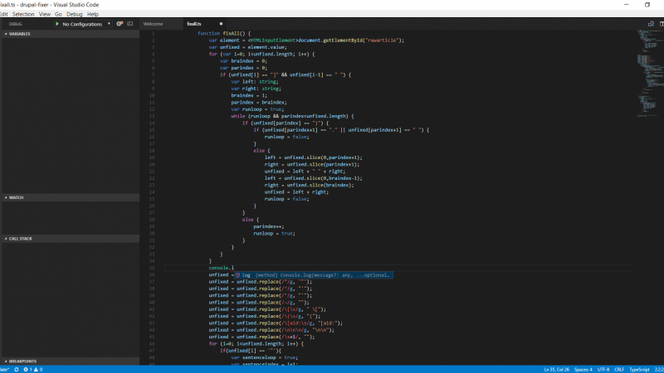
Task: Click the minimap code overview
Action: point(650,74)
